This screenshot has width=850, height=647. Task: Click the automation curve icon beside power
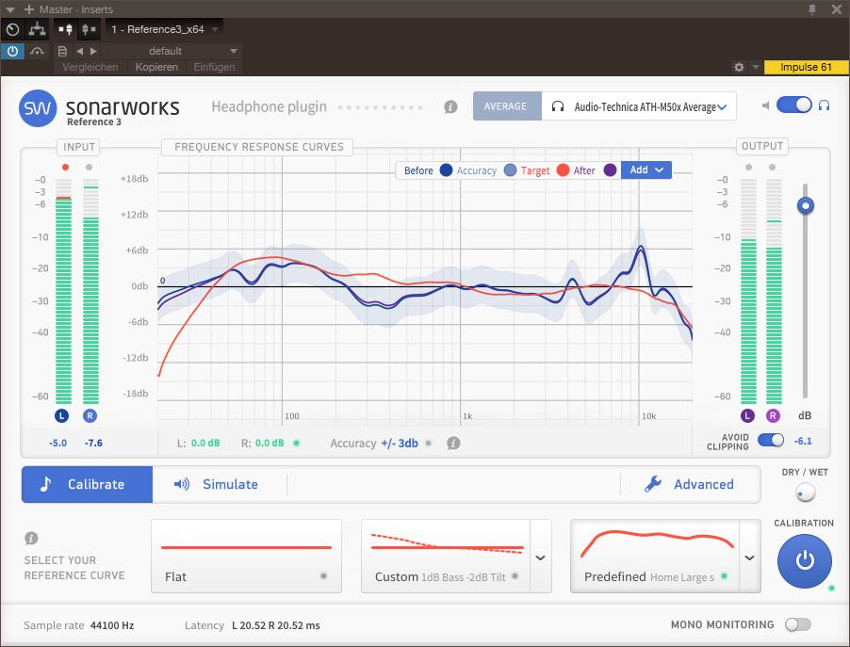[x=37, y=51]
